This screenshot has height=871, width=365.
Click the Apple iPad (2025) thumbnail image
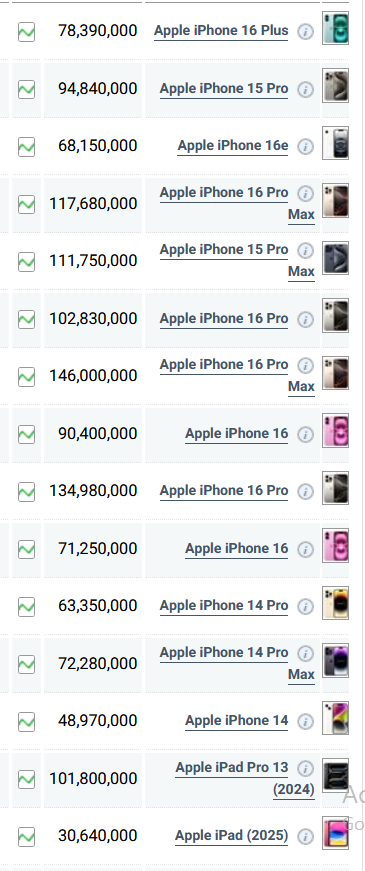coord(336,833)
